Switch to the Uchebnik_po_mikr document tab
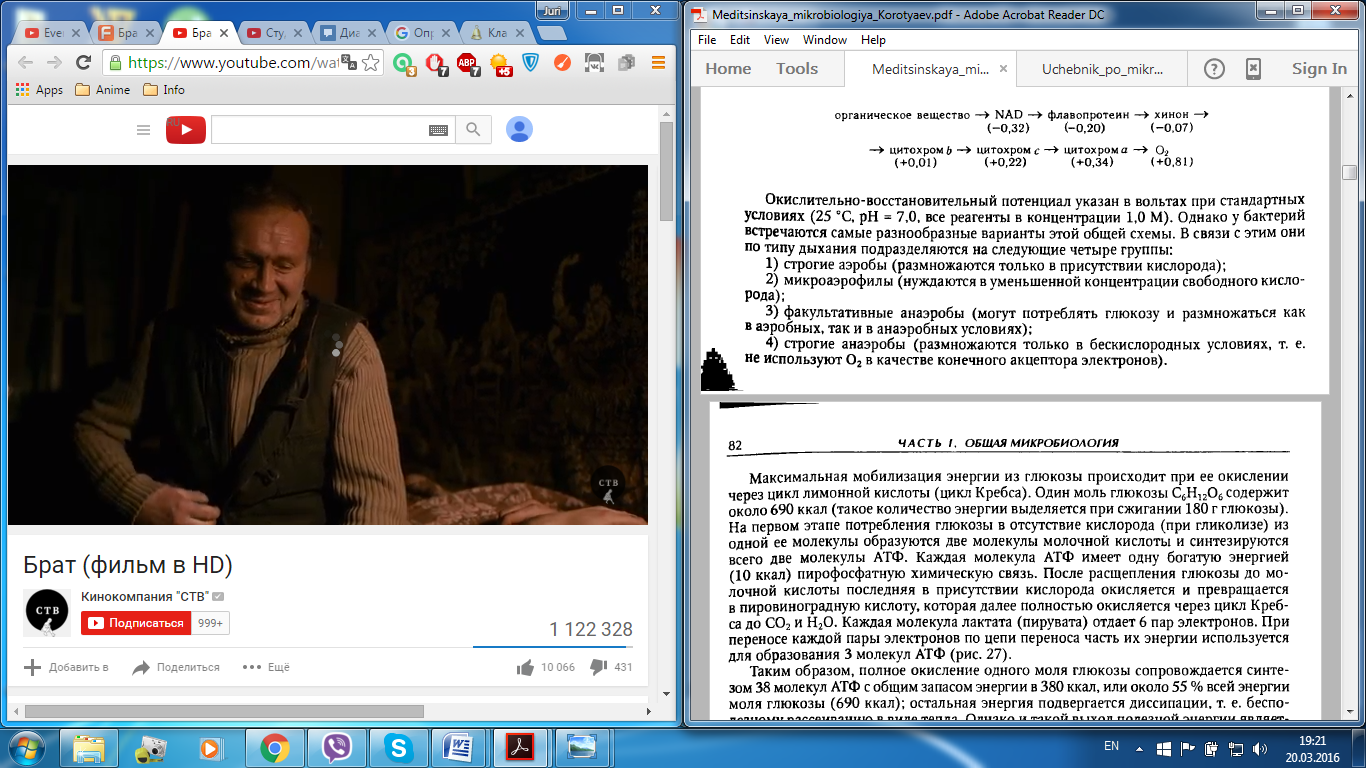Image resolution: width=1366 pixels, height=768 pixels. click(x=1102, y=70)
